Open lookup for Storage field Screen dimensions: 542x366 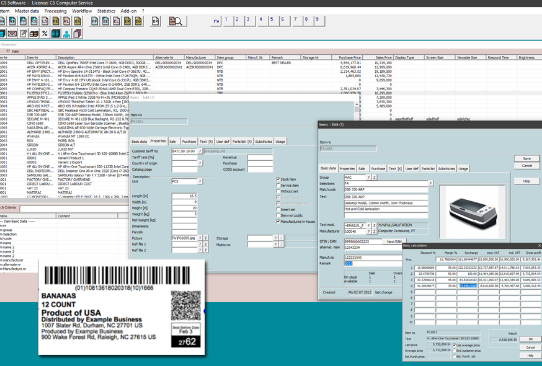point(275,238)
